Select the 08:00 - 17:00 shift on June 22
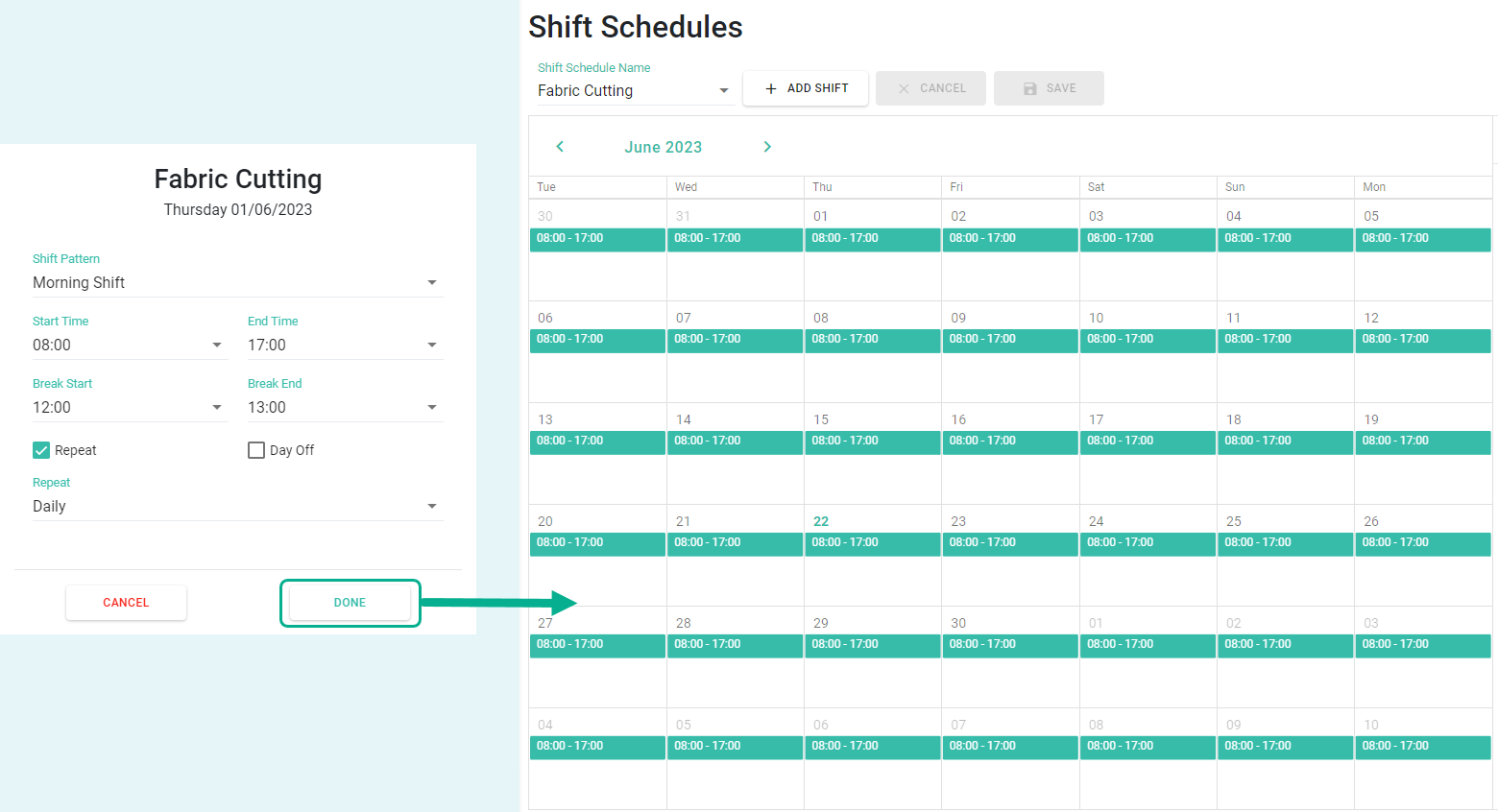The width and height of the screenshot is (1498, 812). point(872,543)
